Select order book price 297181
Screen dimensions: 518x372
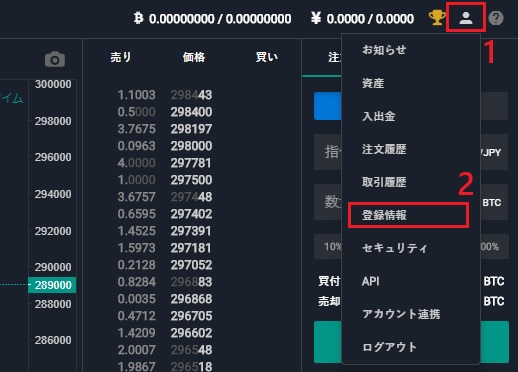click(191, 248)
